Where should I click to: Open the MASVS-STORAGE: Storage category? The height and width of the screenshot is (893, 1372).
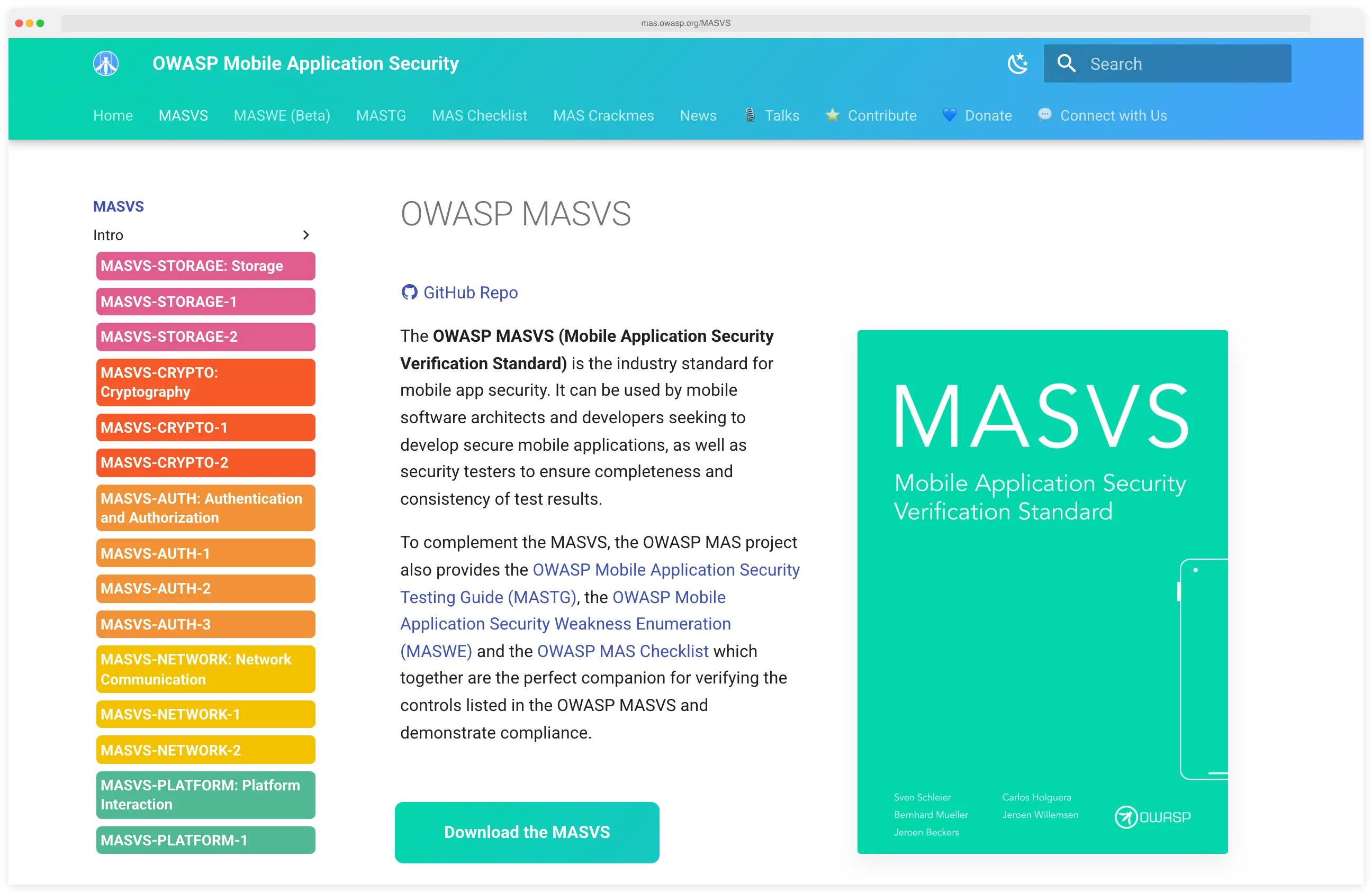[205, 266]
